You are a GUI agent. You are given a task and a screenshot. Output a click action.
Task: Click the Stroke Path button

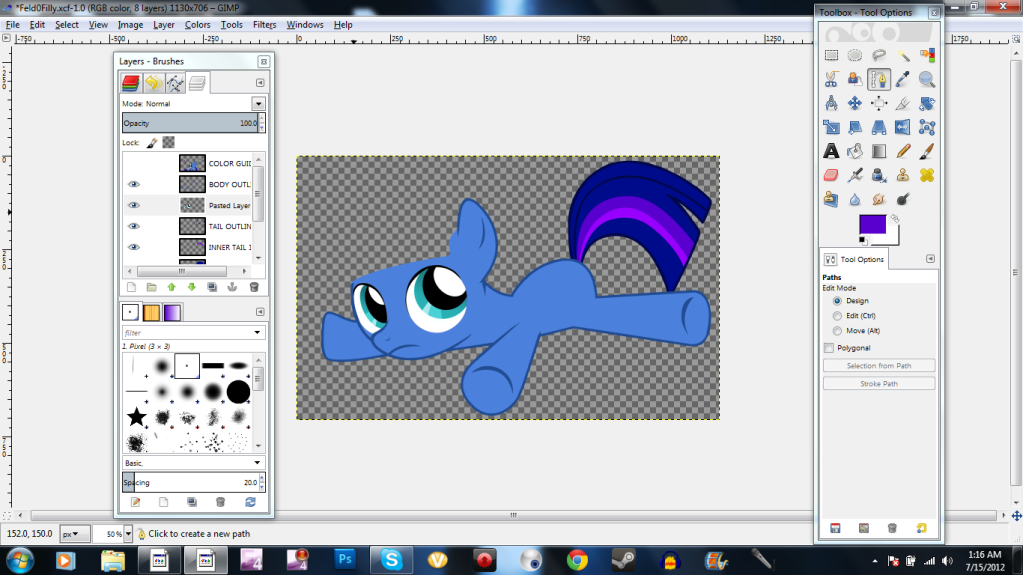click(x=878, y=383)
